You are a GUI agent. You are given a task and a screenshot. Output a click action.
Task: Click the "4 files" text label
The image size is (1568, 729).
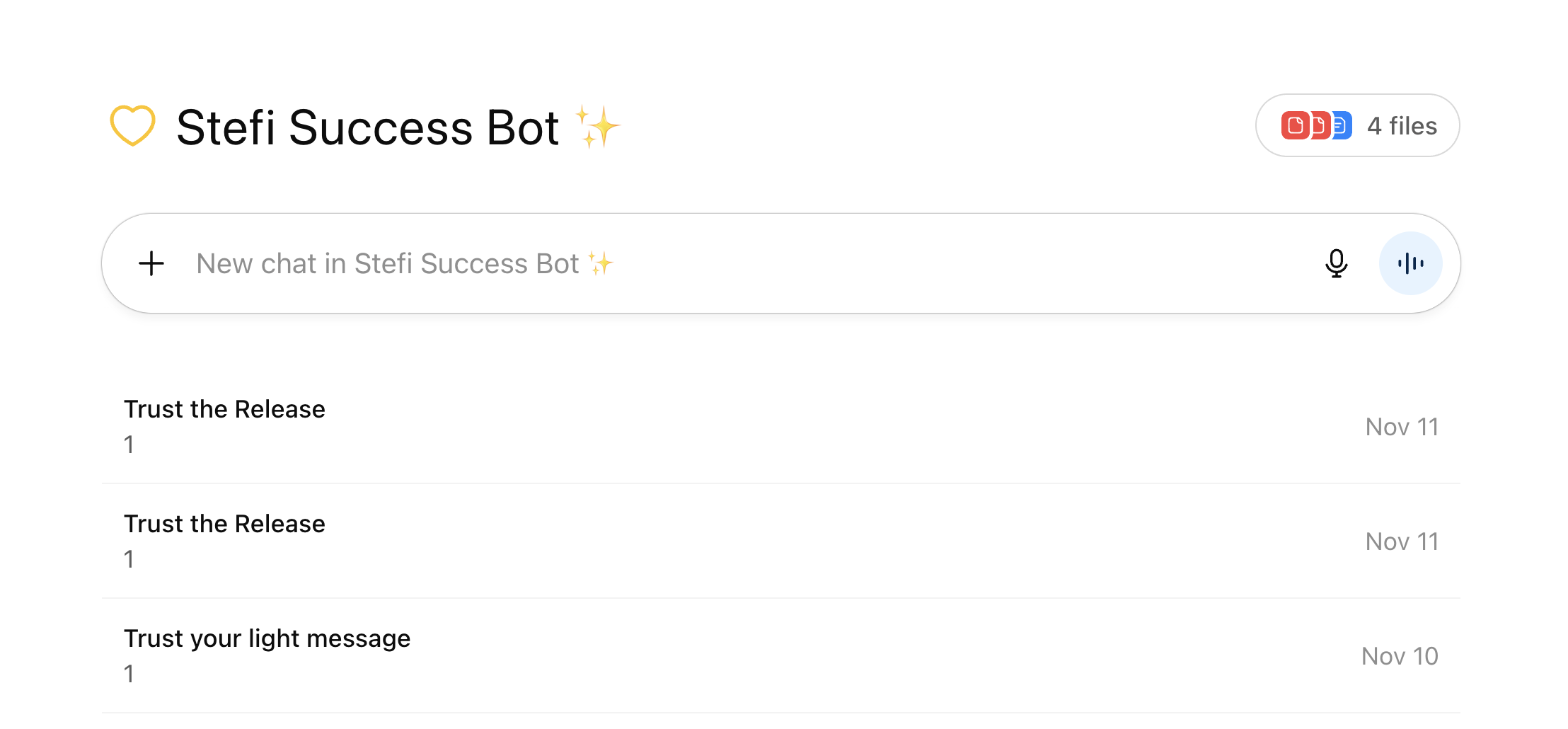pos(1402,126)
